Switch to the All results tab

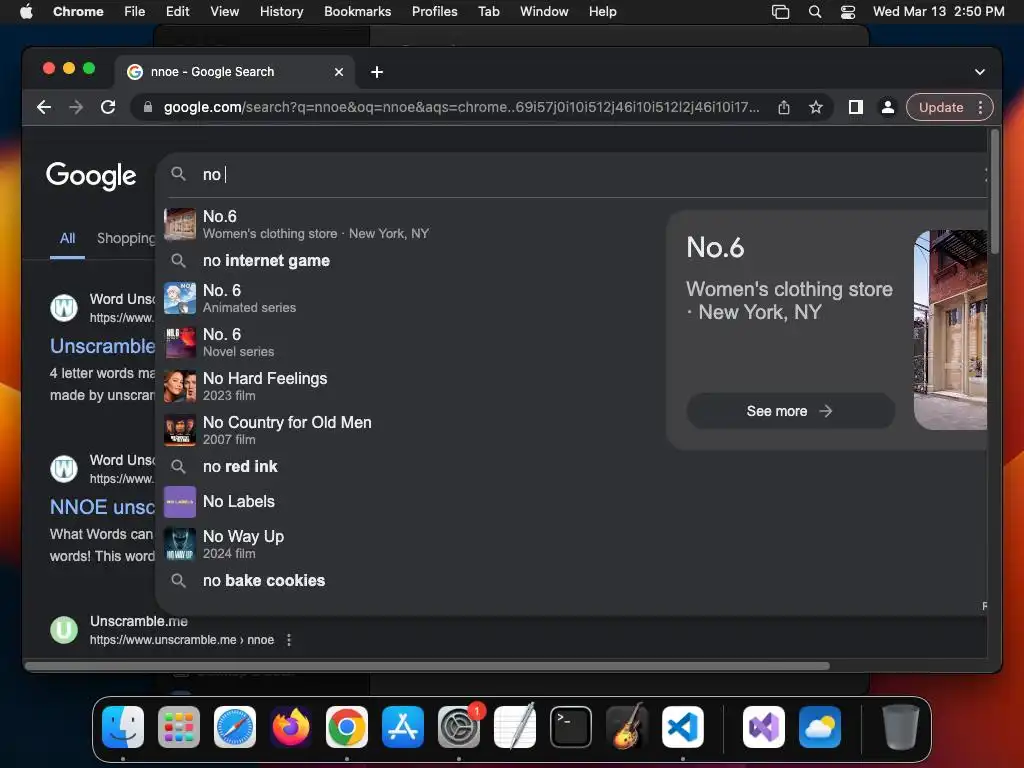67,238
